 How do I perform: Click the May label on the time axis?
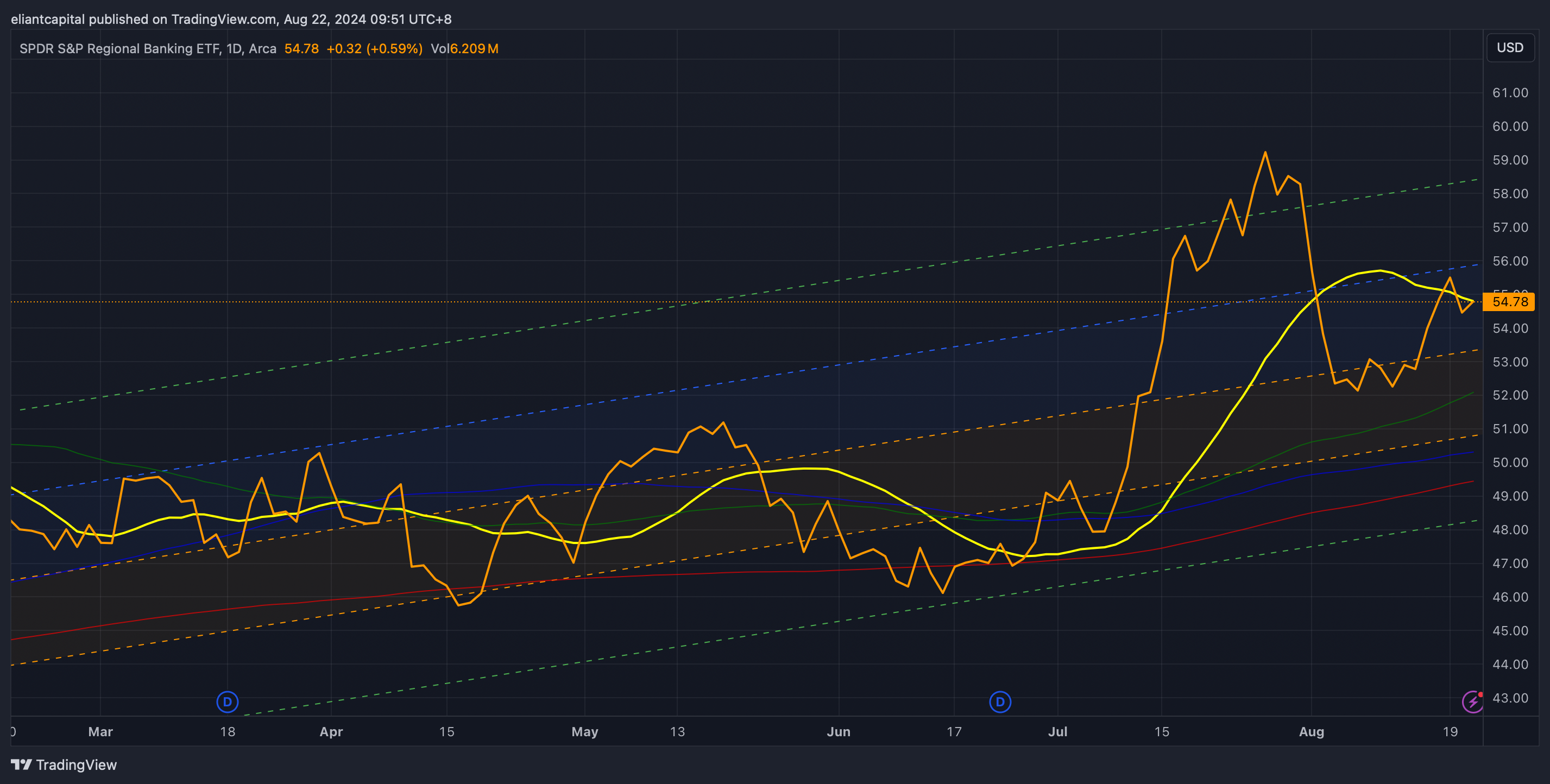(x=585, y=732)
